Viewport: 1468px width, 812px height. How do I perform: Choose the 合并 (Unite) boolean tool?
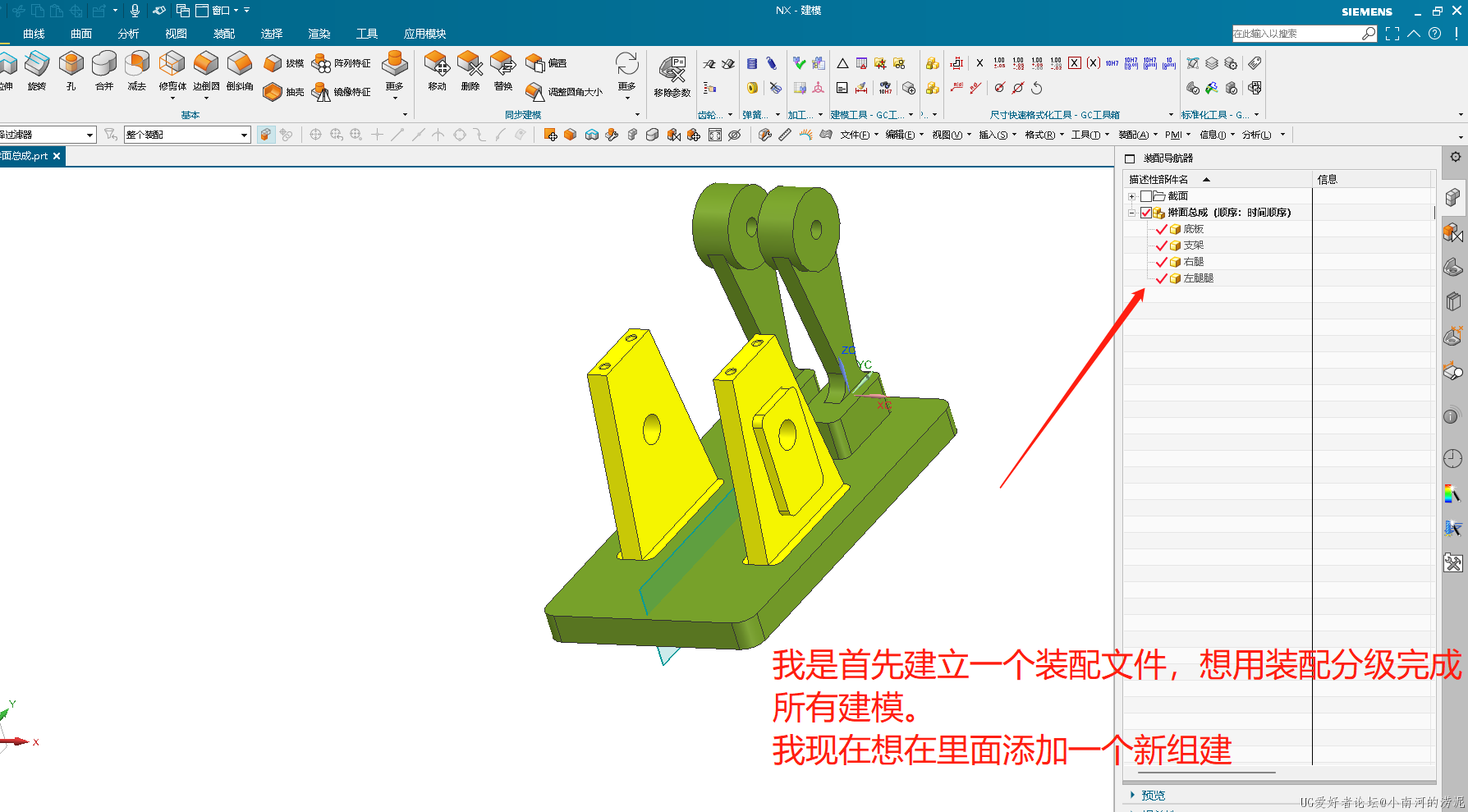pos(104,71)
